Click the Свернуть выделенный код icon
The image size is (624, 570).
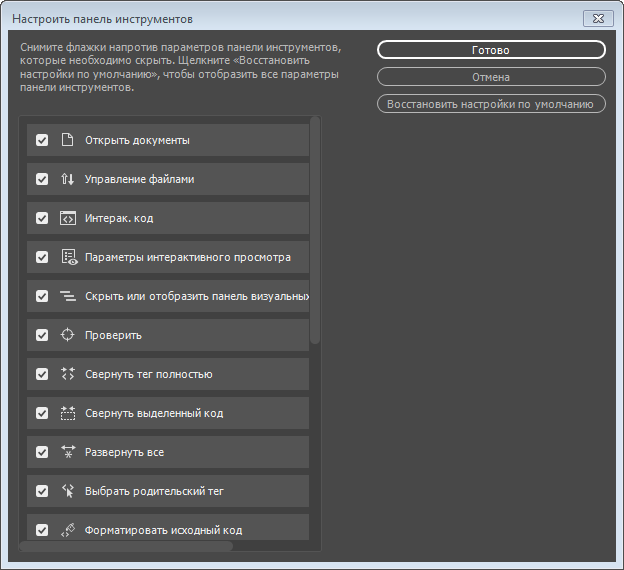coord(68,413)
